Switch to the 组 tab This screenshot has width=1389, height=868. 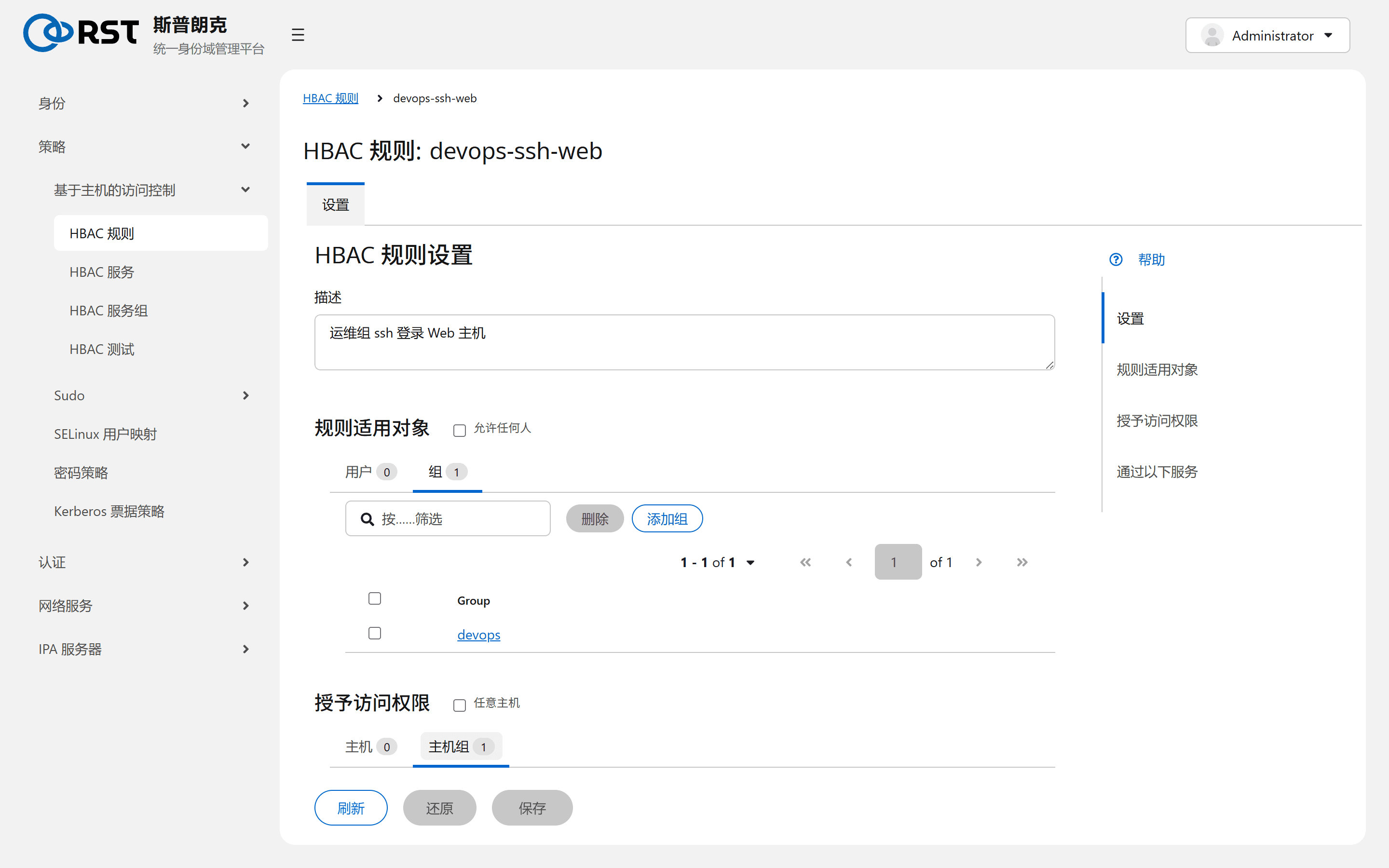447,472
